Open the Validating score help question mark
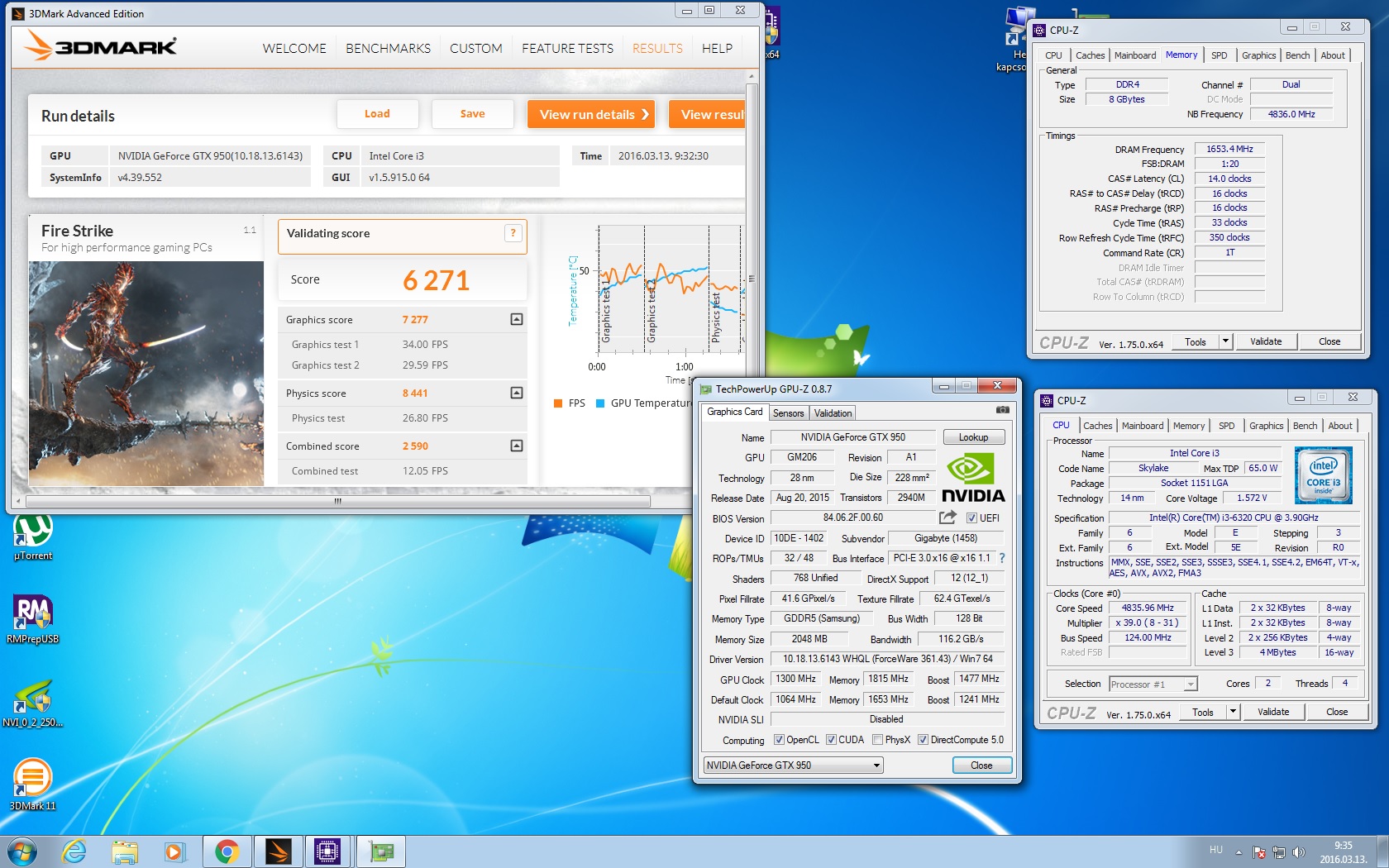Image resolution: width=1389 pixels, height=868 pixels. click(x=513, y=233)
